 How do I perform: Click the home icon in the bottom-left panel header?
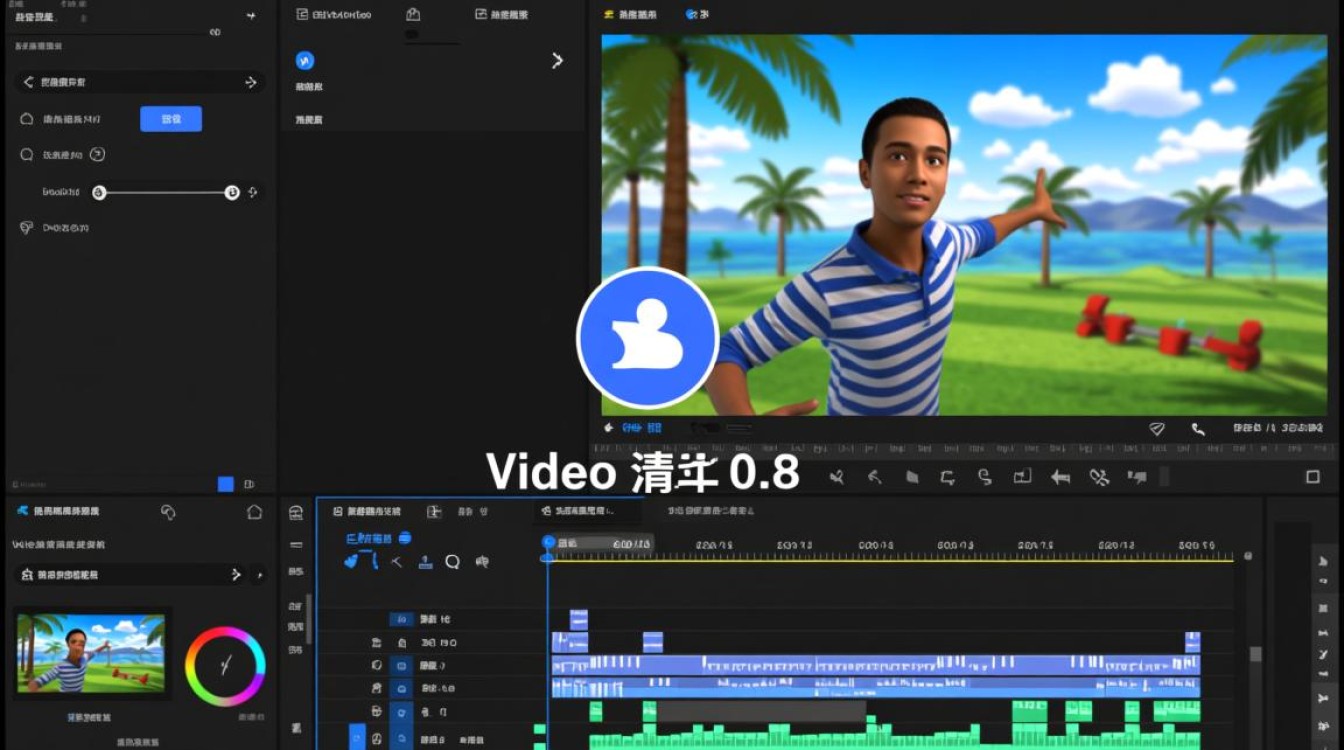tap(254, 512)
